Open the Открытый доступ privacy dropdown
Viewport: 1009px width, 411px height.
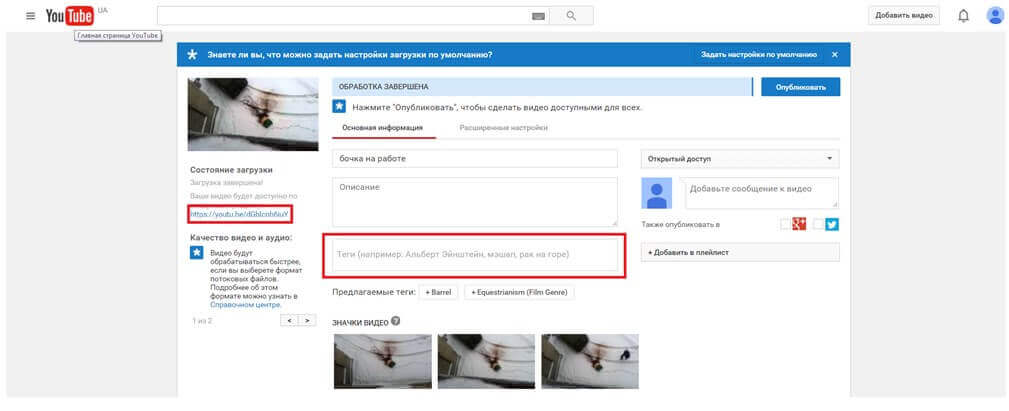739,159
